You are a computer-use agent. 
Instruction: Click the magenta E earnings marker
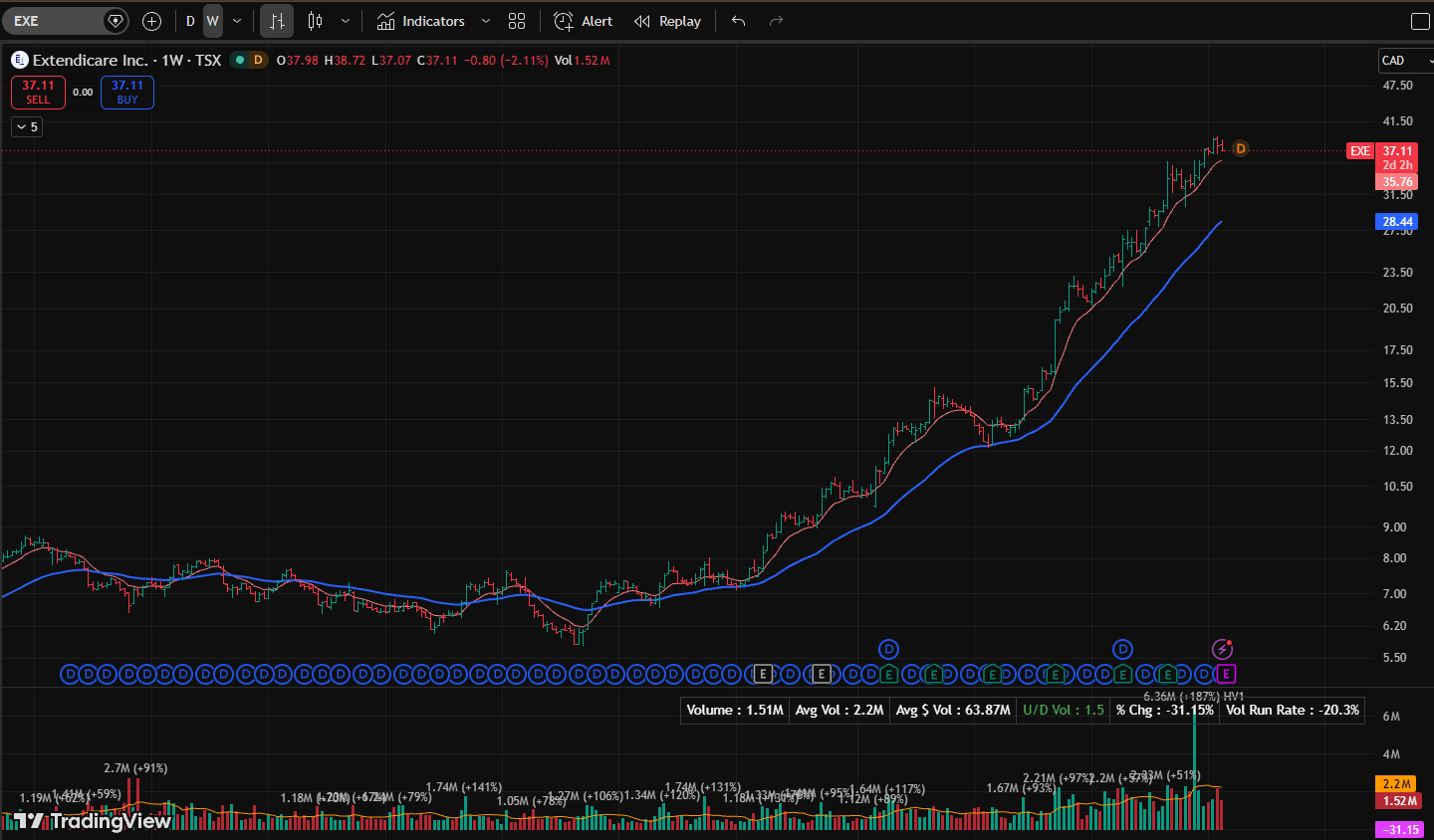pyautogui.click(x=1226, y=674)
